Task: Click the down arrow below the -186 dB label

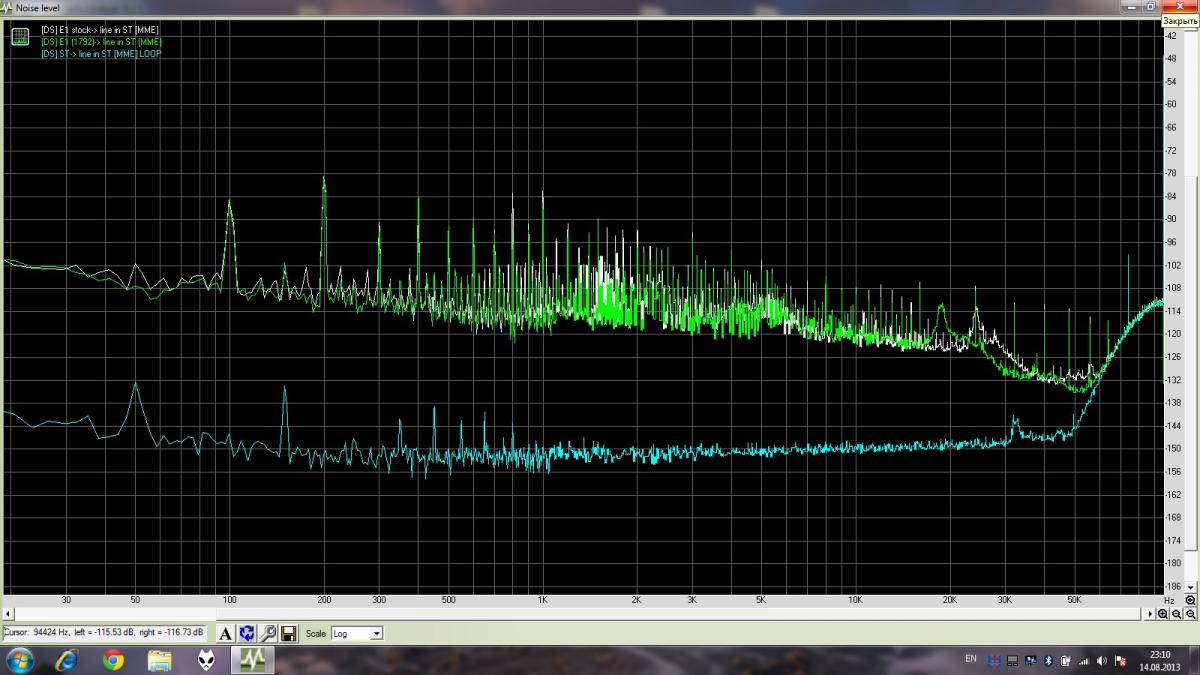Action: coord(1191,588)
